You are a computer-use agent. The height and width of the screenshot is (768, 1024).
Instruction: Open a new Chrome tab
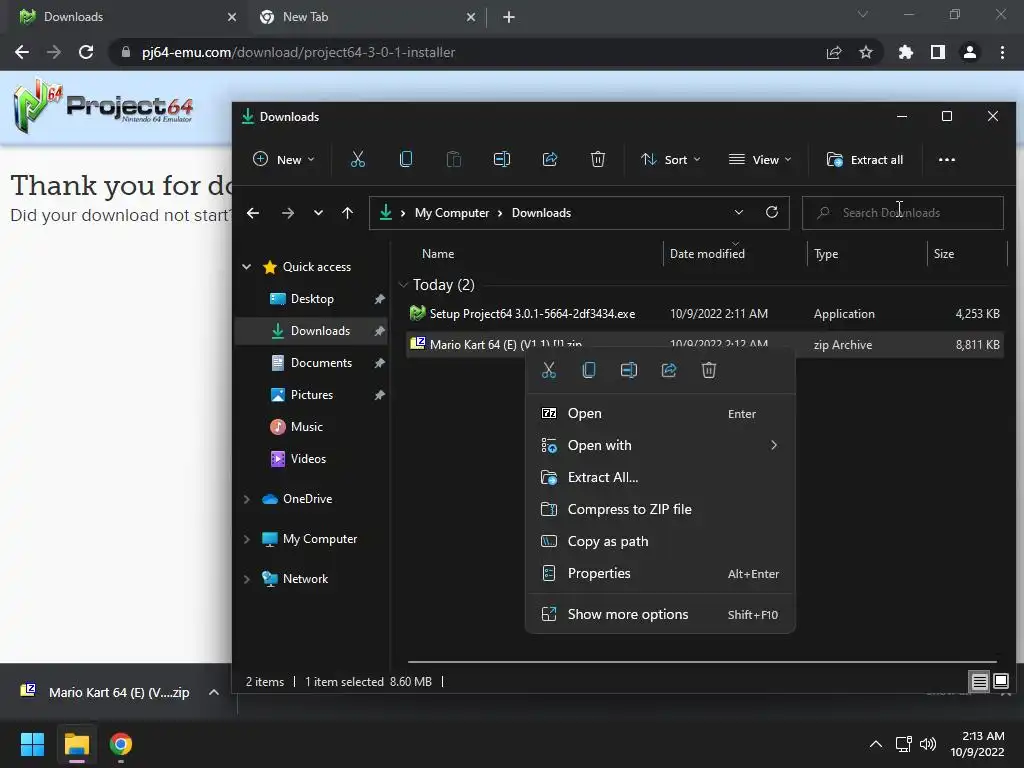509,17
